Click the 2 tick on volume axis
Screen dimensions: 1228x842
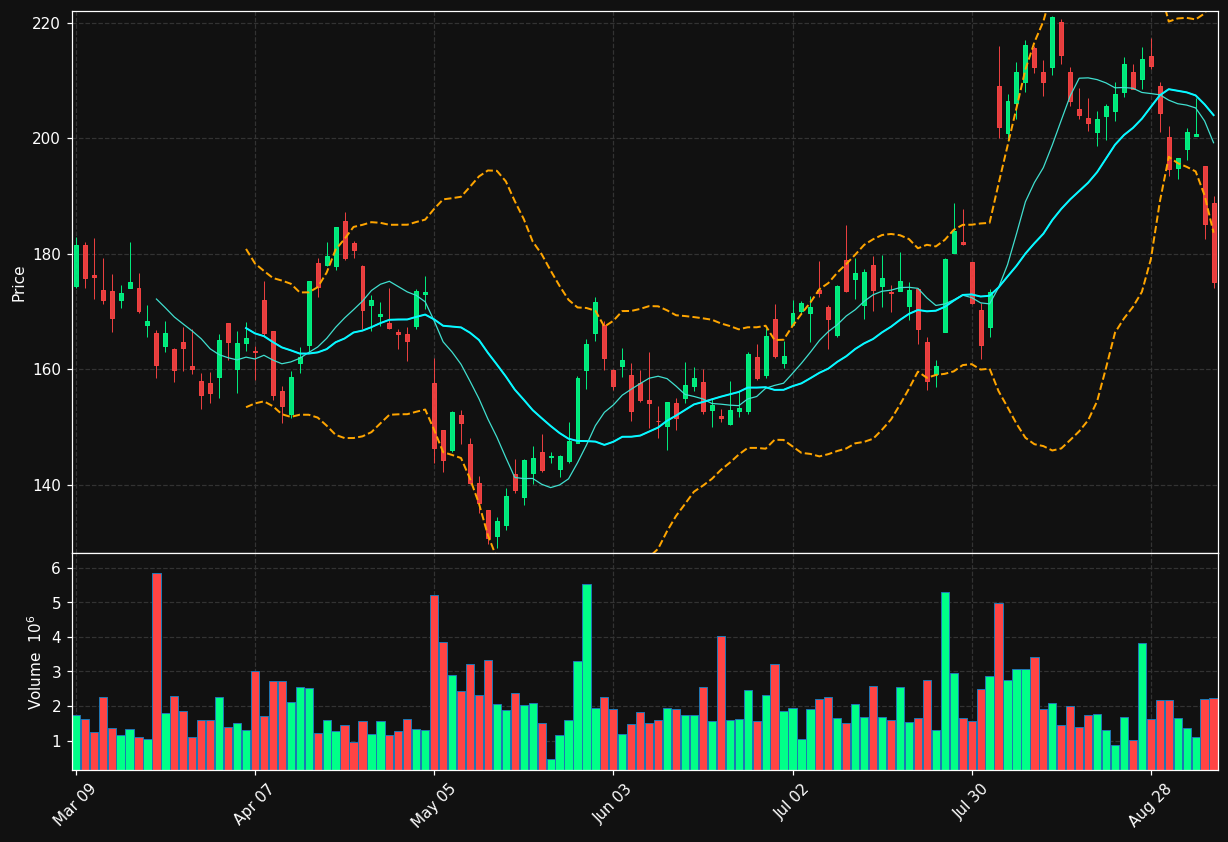point(57,706)
